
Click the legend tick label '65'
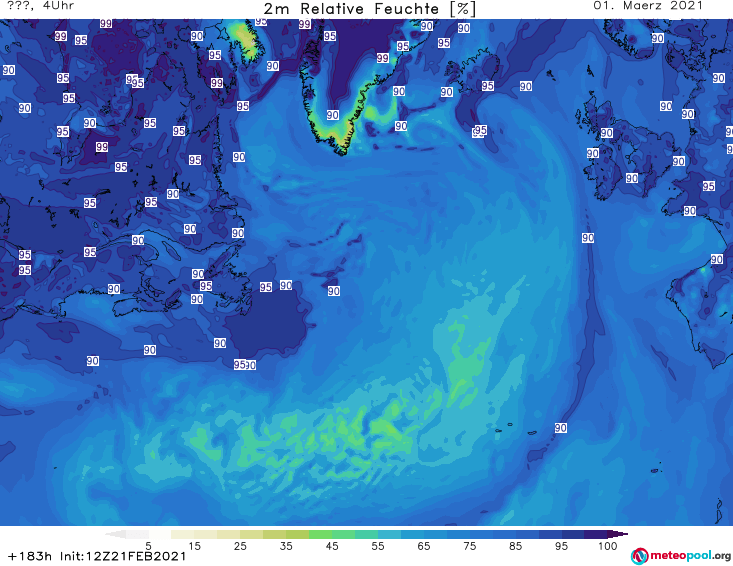(x=424, y=546)
